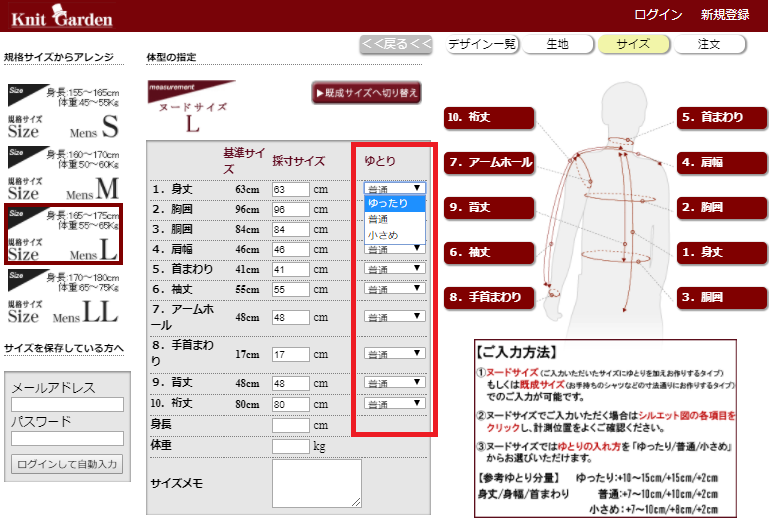Click the 5. 首まわり silhouette label
This screenshot has height=522, width=769.
click(722, 118)
